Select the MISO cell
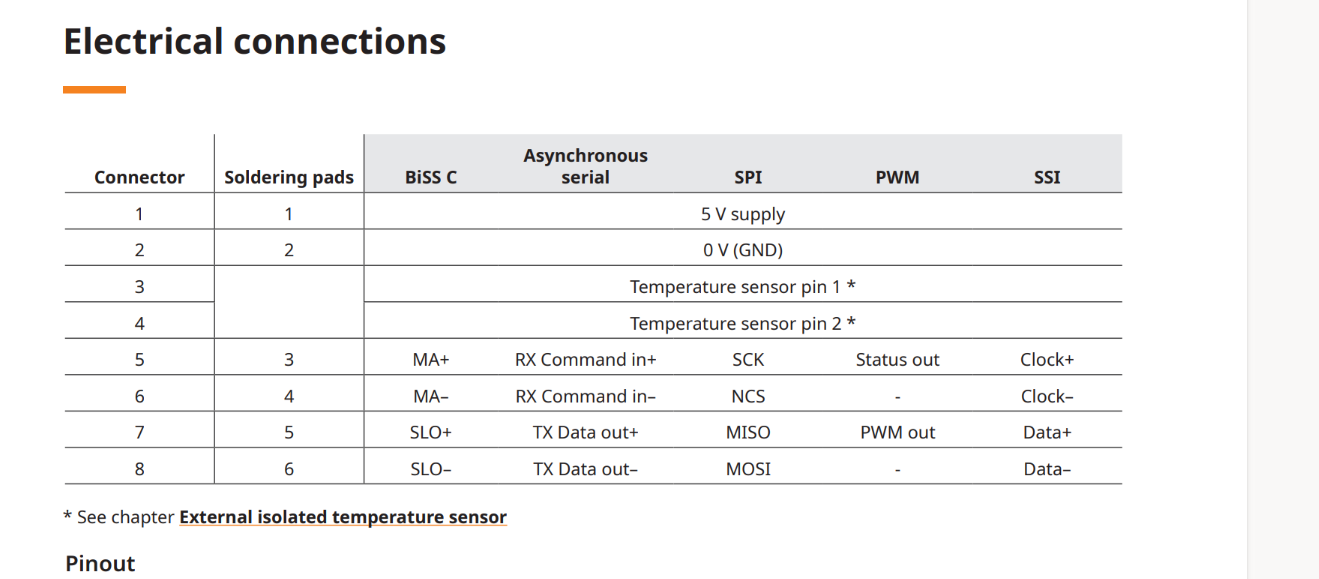This screenshot has height=579, width=1319. [x=748, y=433]
